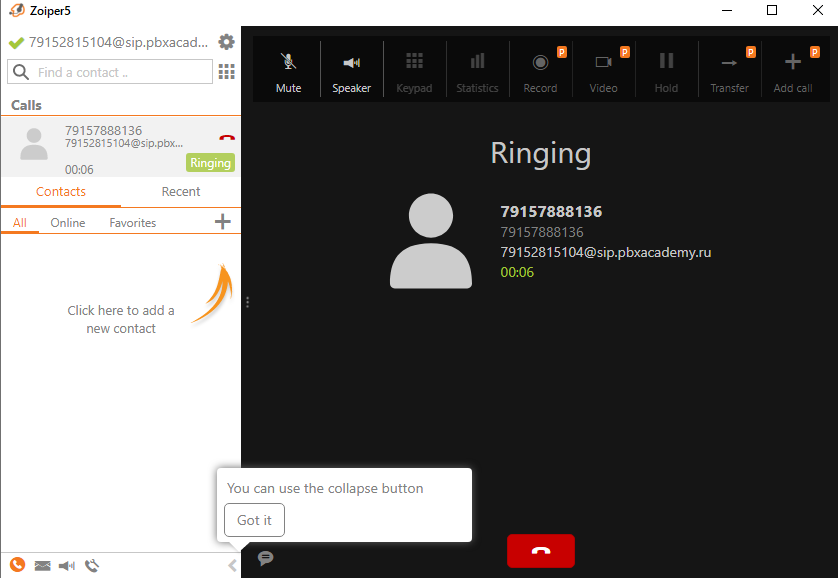Image resolution: width=838 pixels, height=578 pixels.
Task: Switch to the Recent tab
Action: (x=181, y=192)
